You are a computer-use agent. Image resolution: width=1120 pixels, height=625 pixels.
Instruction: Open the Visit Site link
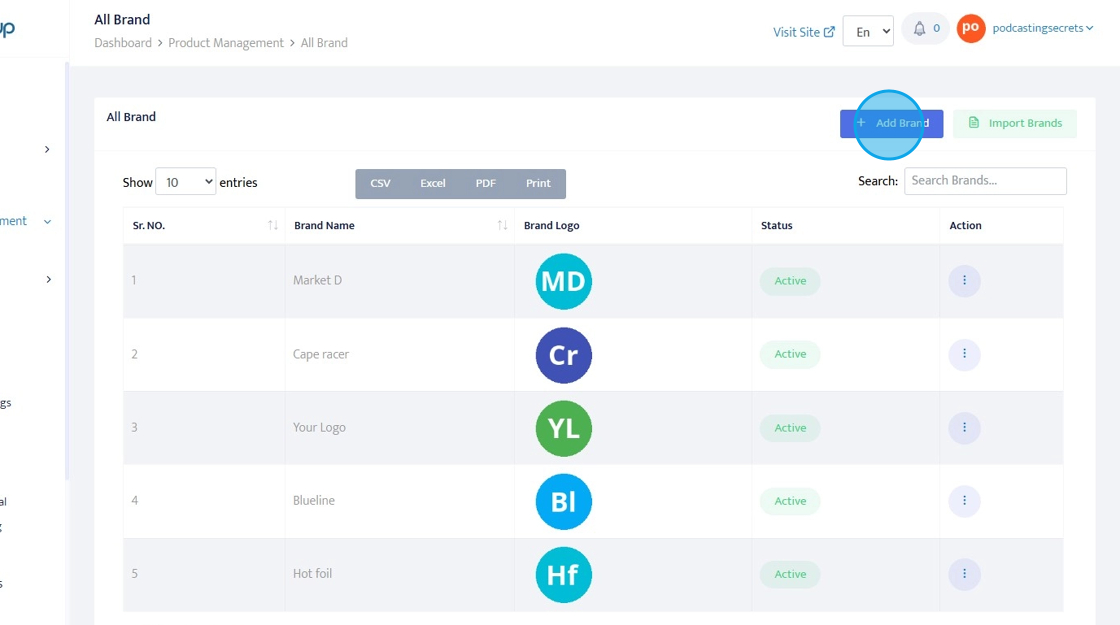(x=803, y=32)
